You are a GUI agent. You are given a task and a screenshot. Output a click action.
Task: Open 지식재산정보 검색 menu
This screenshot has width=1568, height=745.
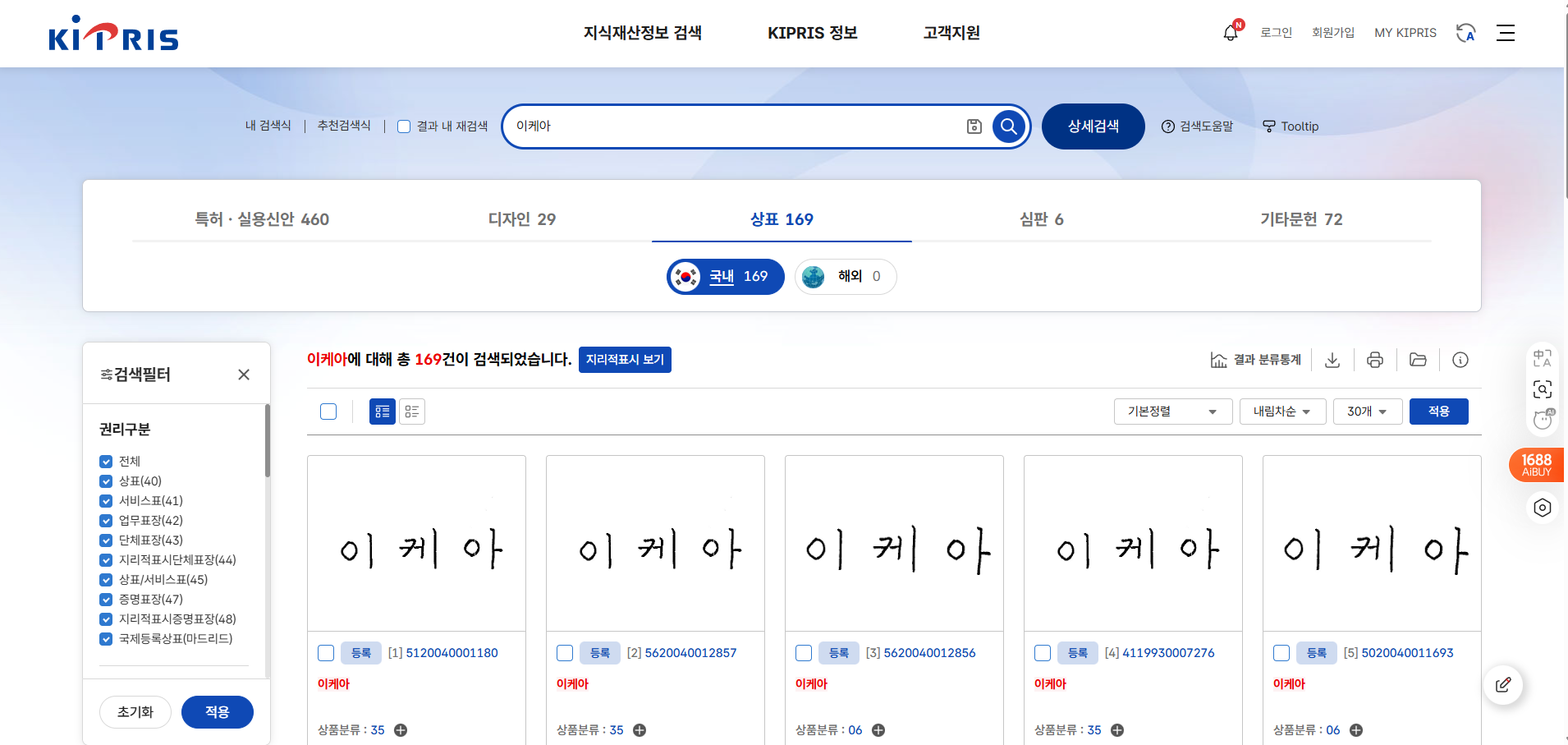point(643,33)
